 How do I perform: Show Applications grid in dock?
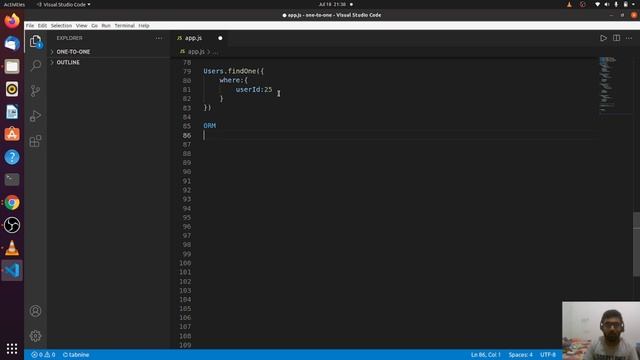[12, 348]
